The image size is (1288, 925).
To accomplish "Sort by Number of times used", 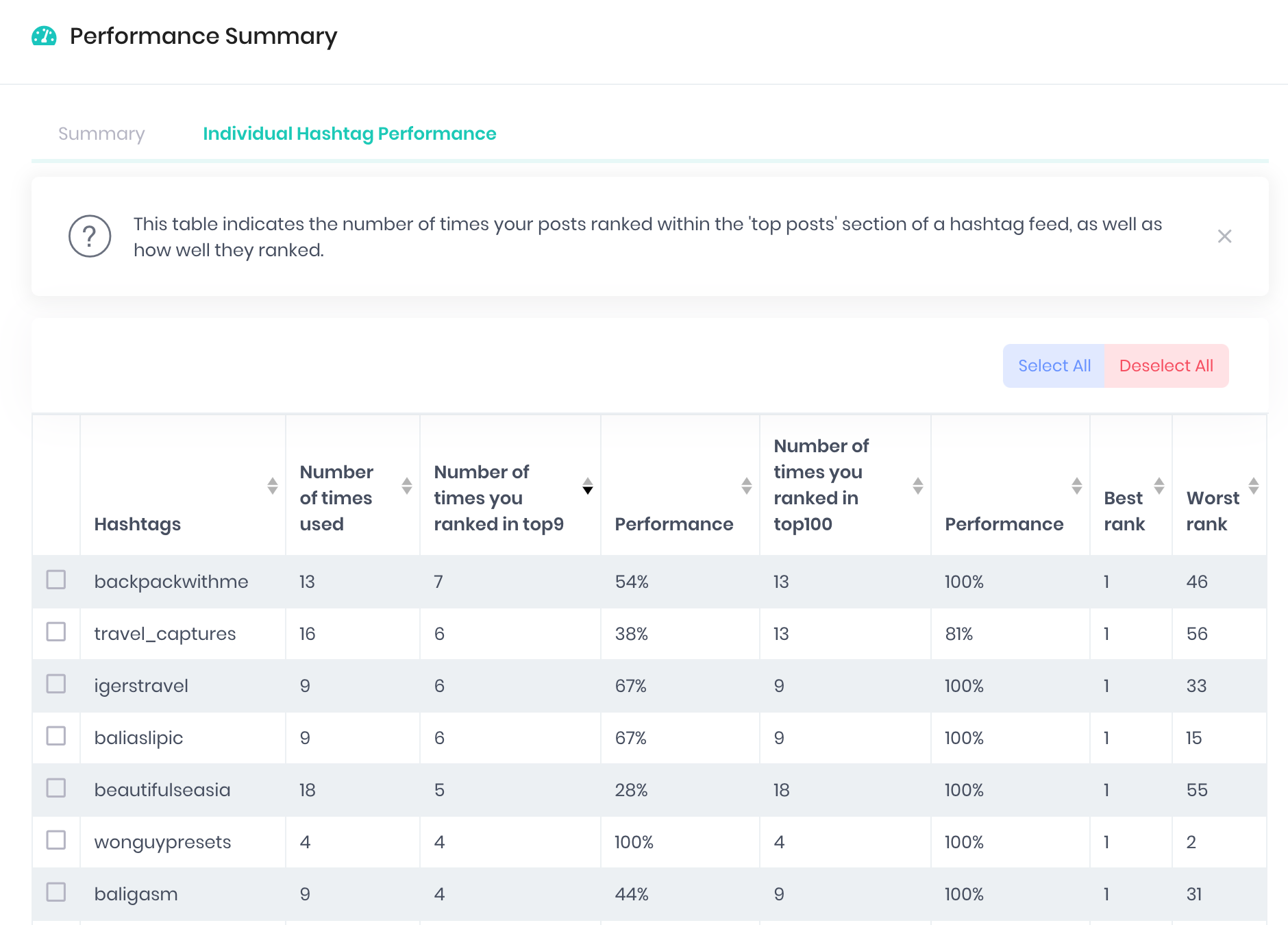I will tap(406, 486).
